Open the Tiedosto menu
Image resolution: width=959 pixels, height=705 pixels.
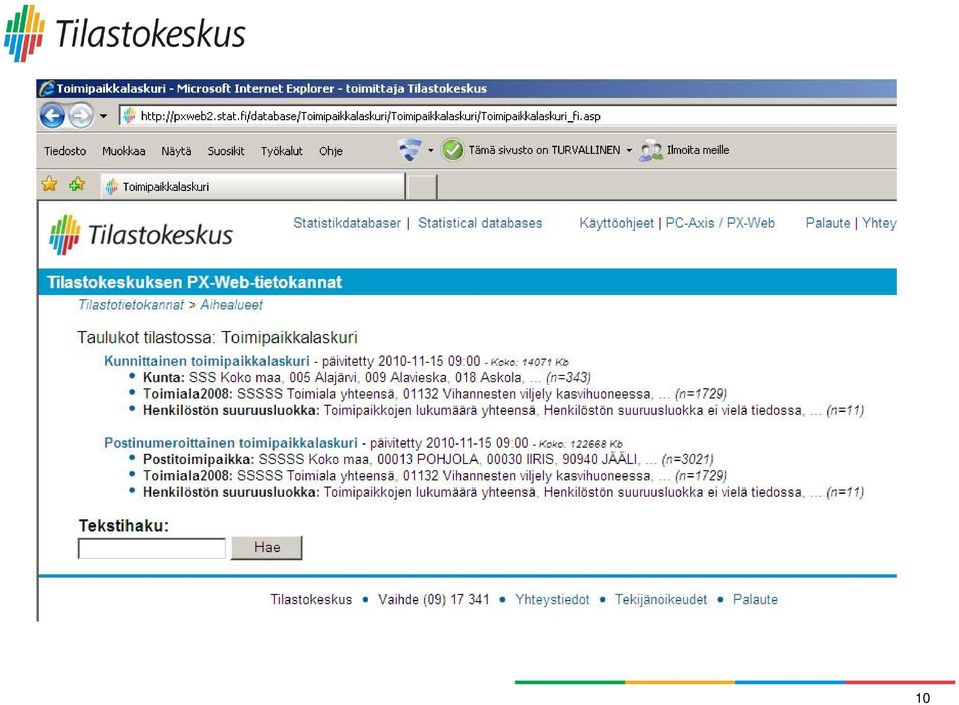pos(65,151)
